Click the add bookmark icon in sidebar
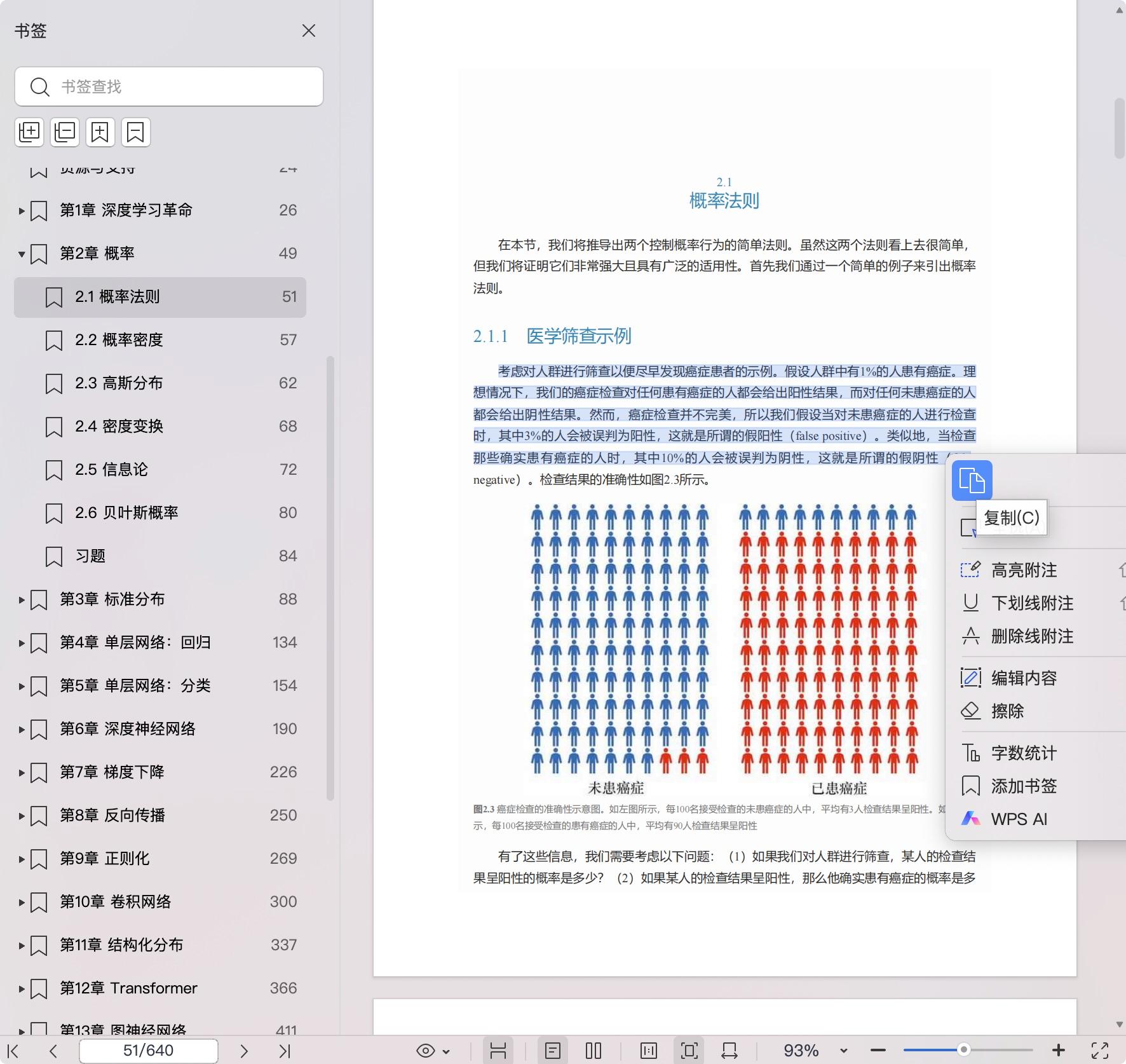The height and width of the screenshot is (1064, 1126). [x=100, y=132]
